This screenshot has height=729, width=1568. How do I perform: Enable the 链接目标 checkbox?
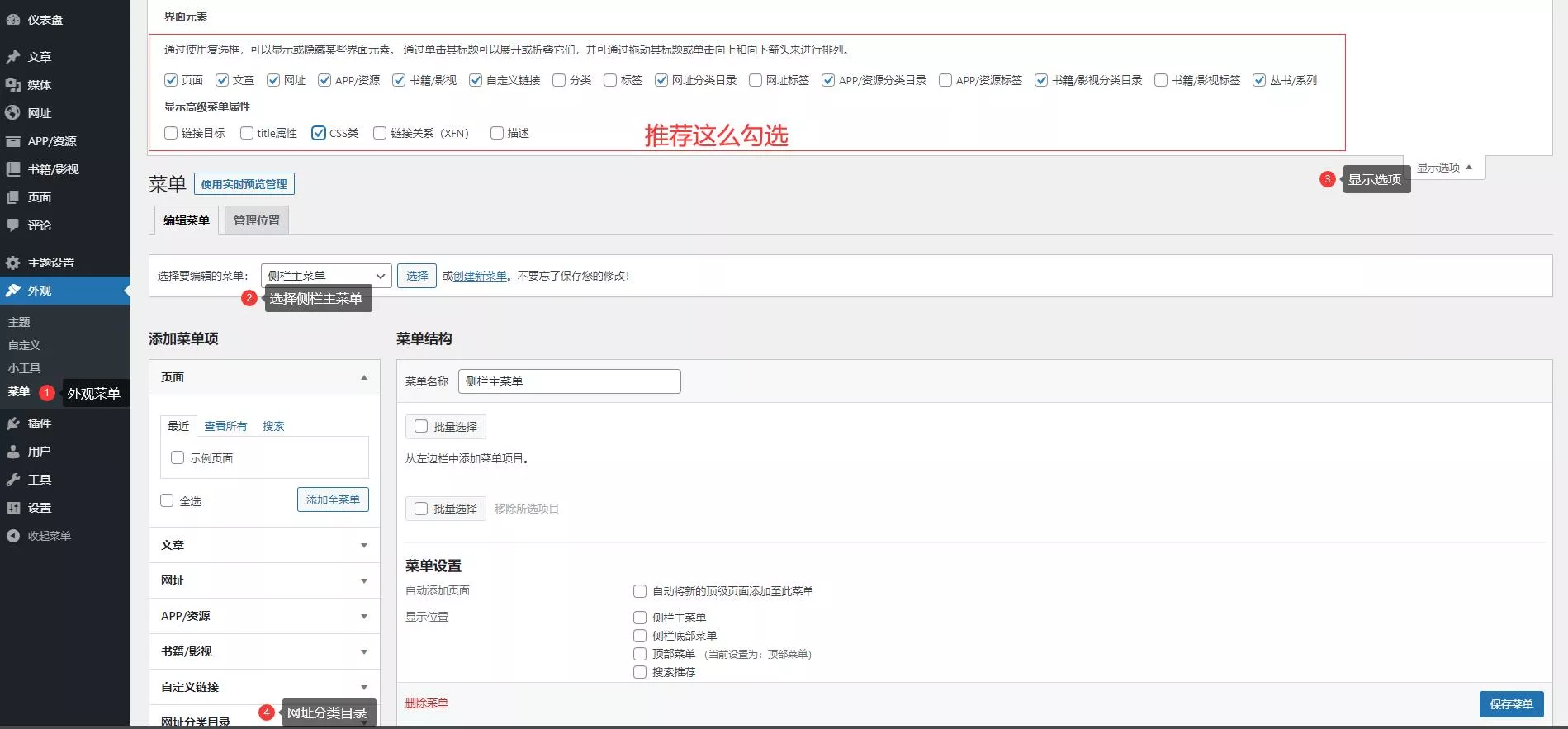coord(171,133)
